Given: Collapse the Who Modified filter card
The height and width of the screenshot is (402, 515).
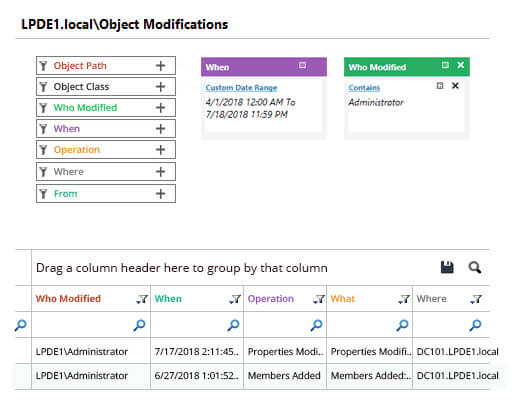Looking at the screenshot, I should point(445,65).
